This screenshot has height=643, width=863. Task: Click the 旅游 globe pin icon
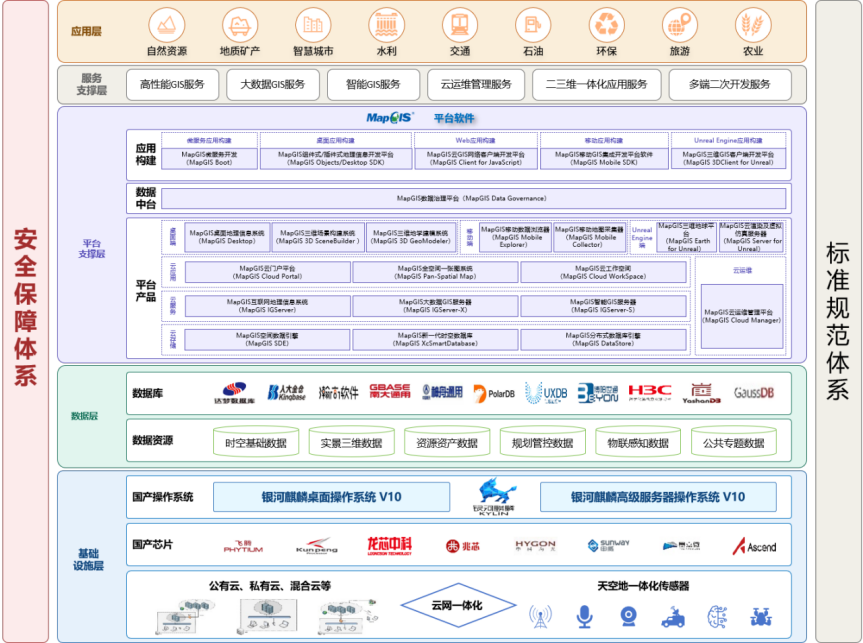coord(680,25)
